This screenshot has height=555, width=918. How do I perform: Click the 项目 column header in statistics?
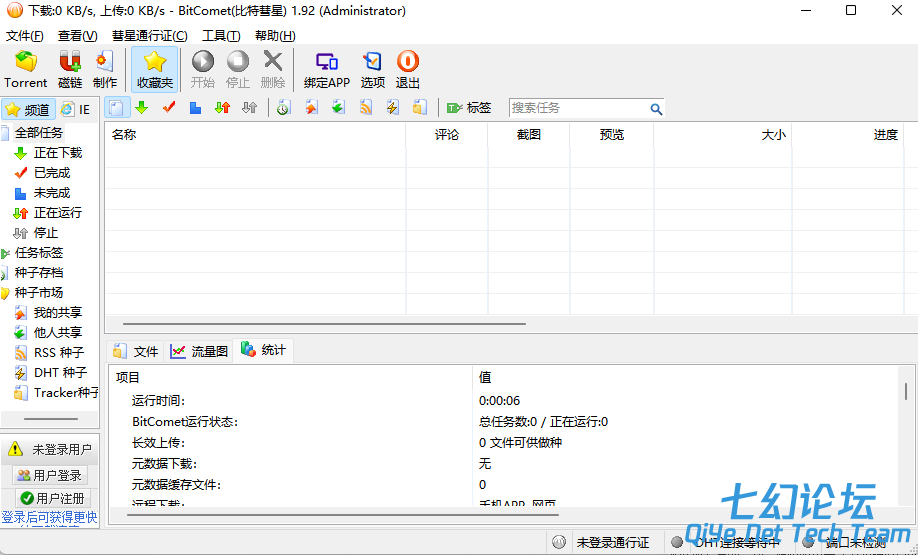[290, 378]
